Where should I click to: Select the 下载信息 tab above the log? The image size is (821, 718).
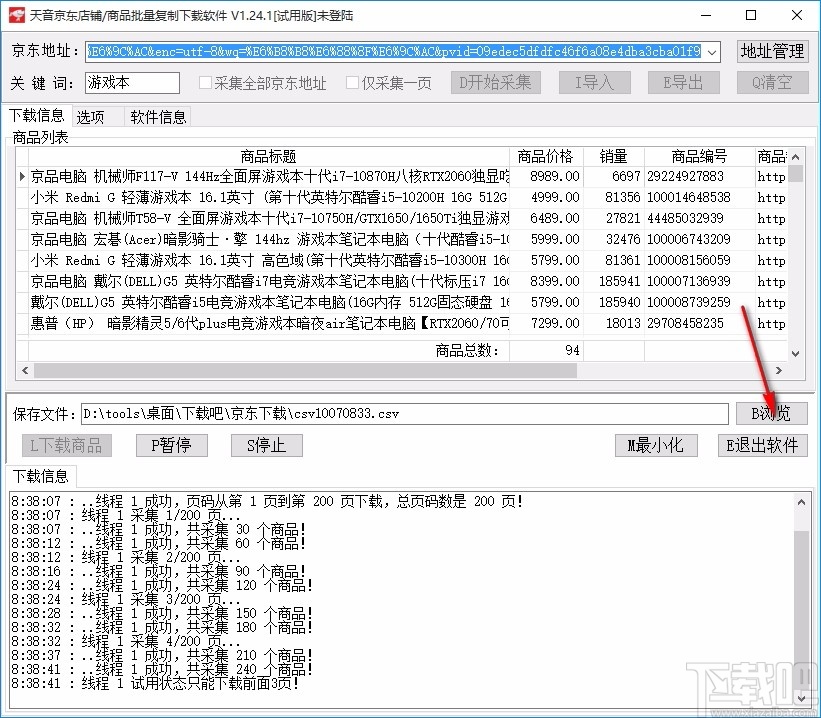40,476
